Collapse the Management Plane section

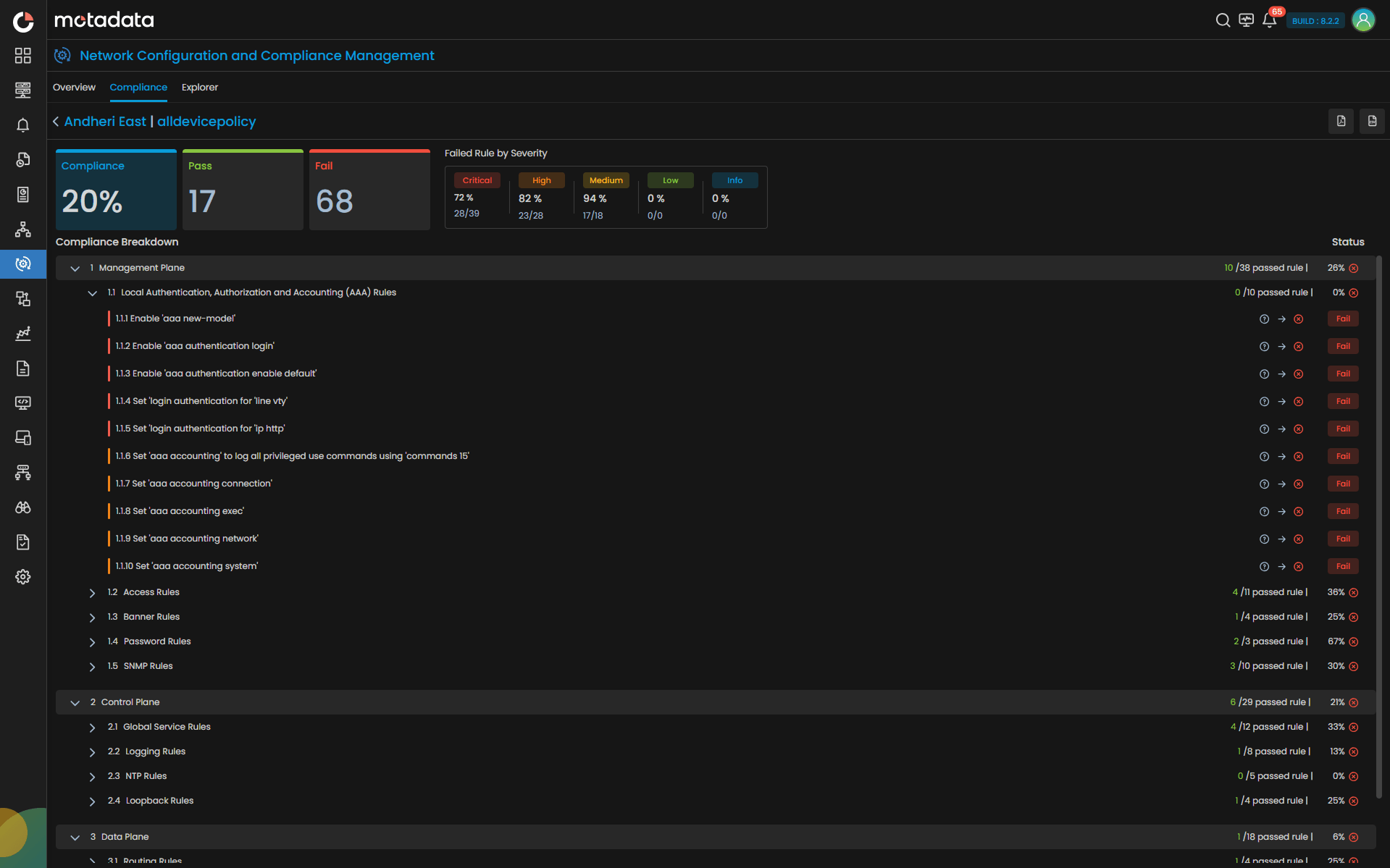tap(75, 269)
